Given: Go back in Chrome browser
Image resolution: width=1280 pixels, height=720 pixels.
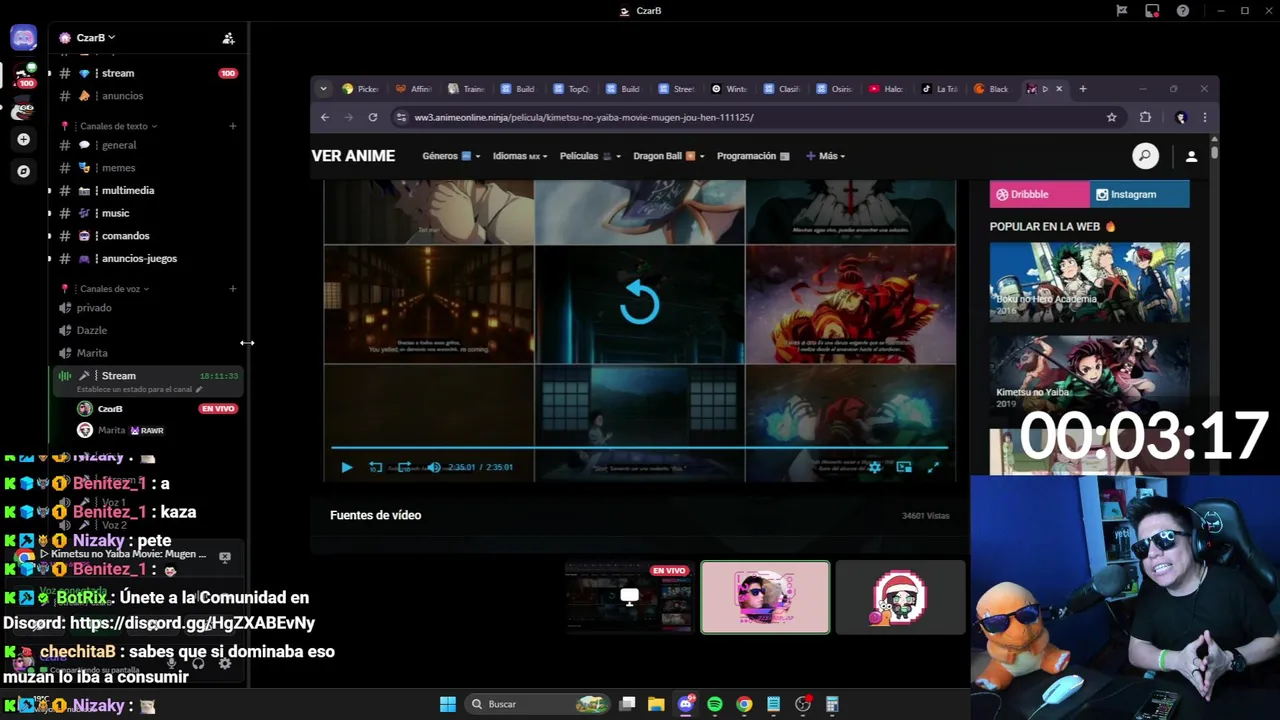Looking at the screenshot, I should click(x=325, y=117).
